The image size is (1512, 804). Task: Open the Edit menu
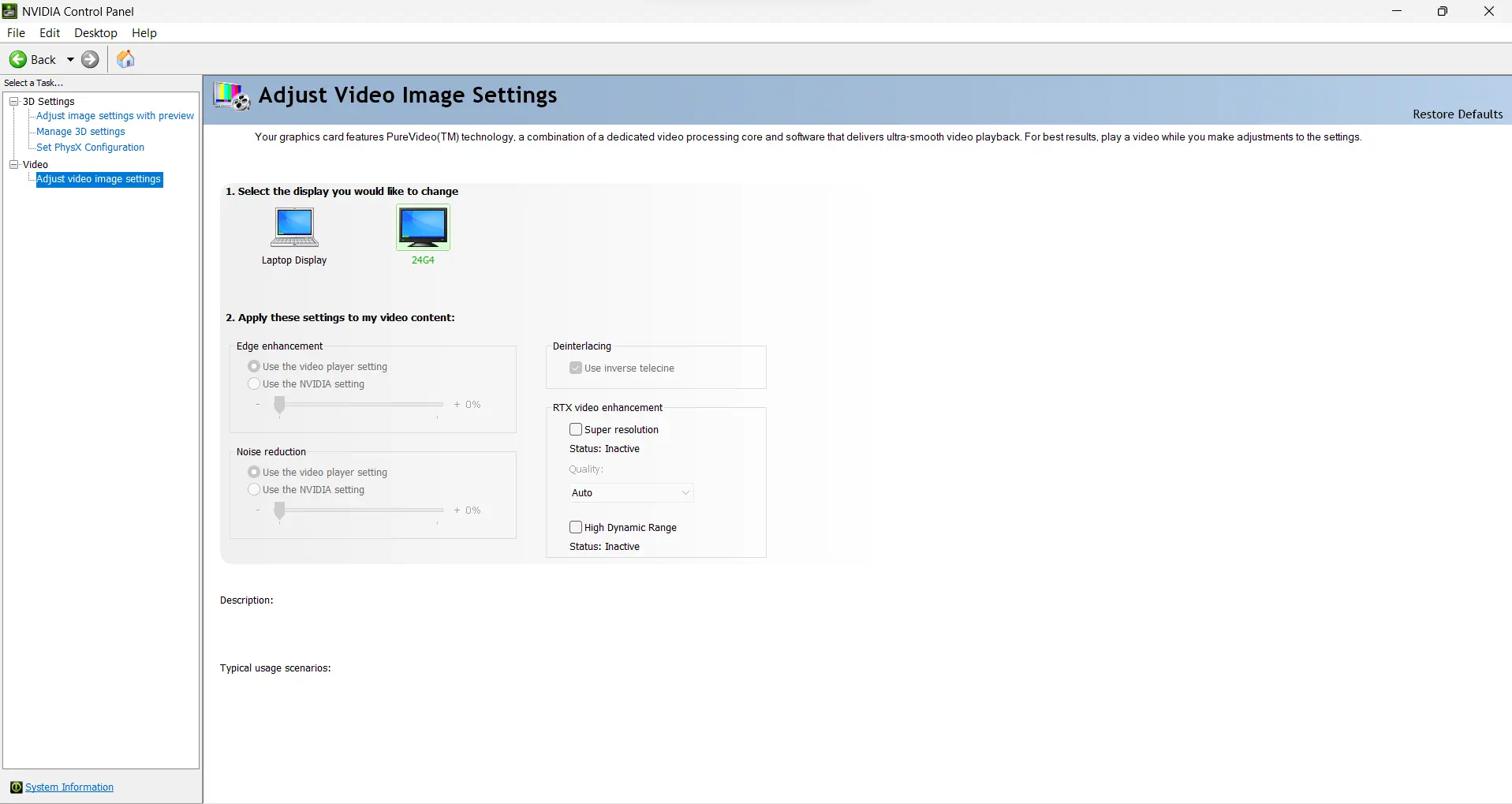50,33
